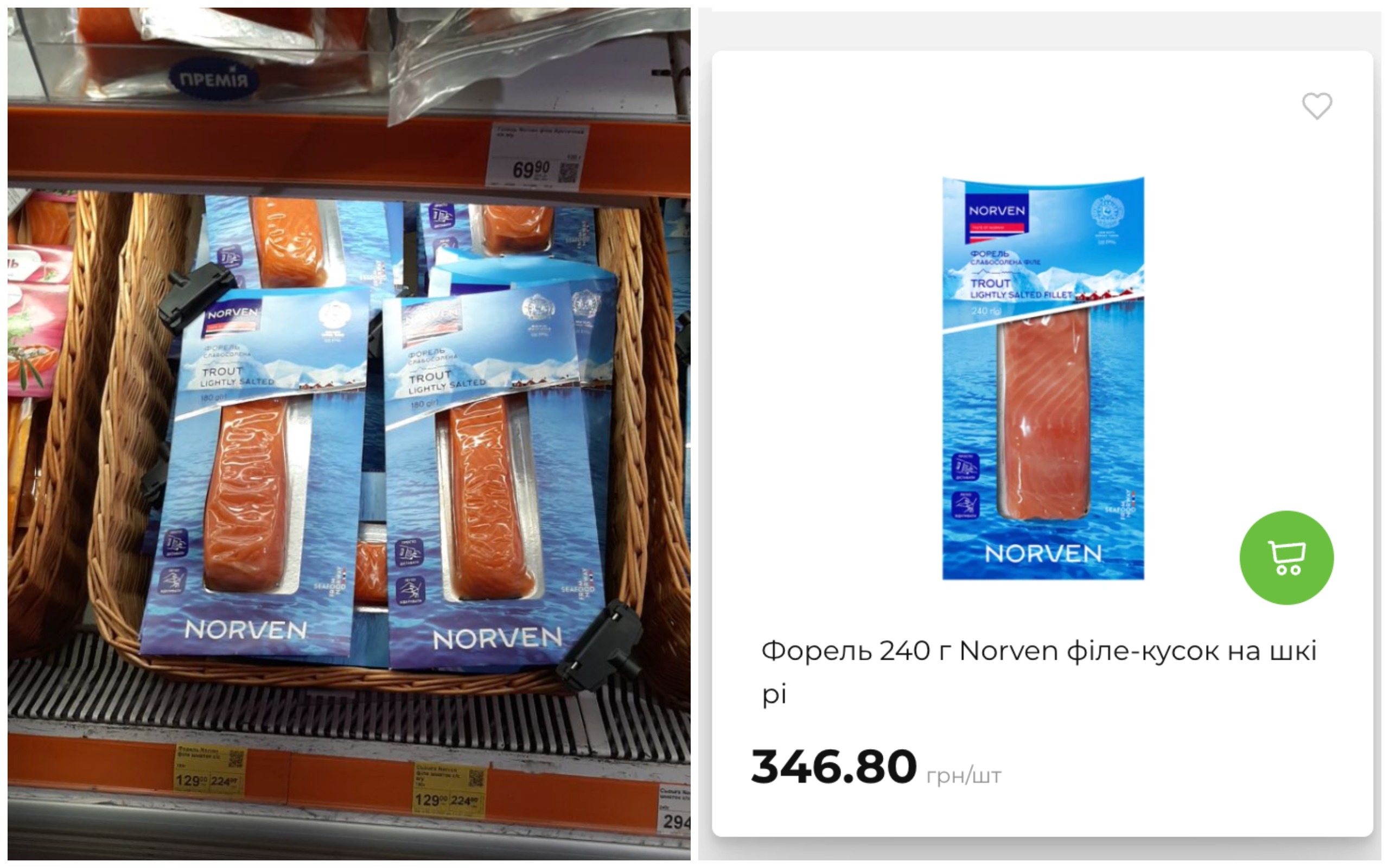Open the Norven trout product image in the card

pos(1043,378)
